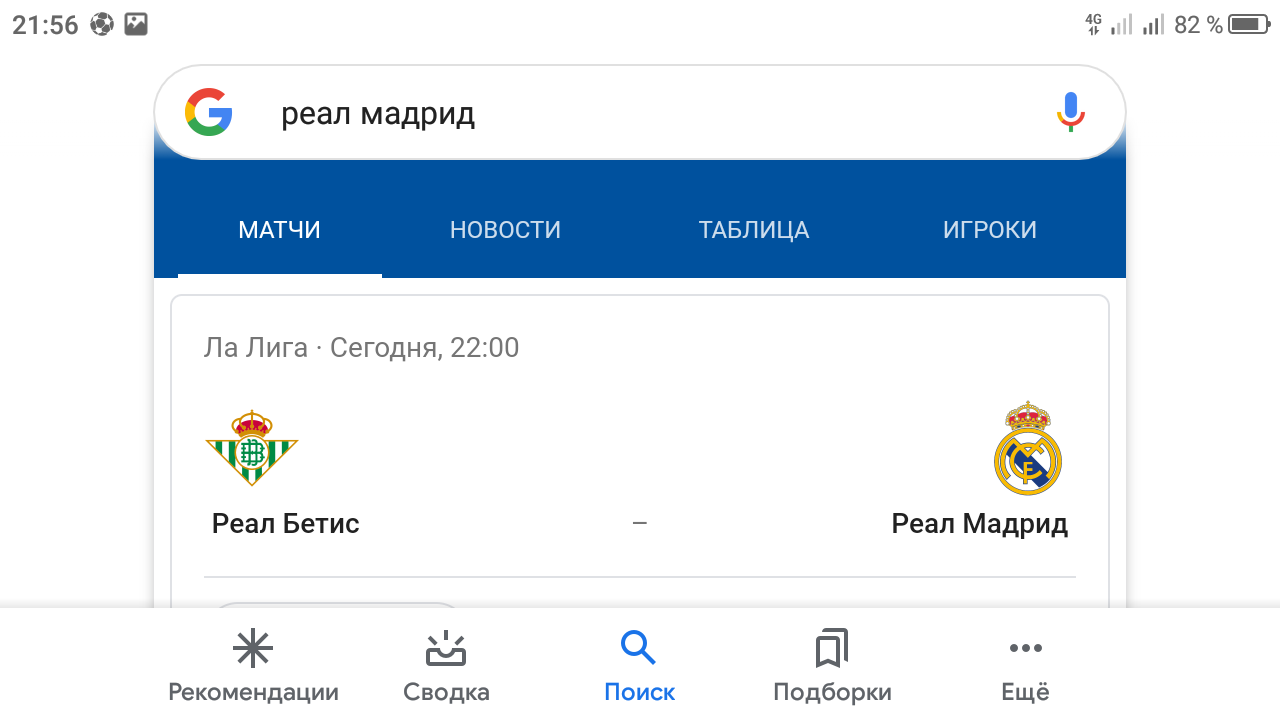Focus the search field with 'реал мадрид'
This screenshot has height=720, width=1280.
point(640,114)
